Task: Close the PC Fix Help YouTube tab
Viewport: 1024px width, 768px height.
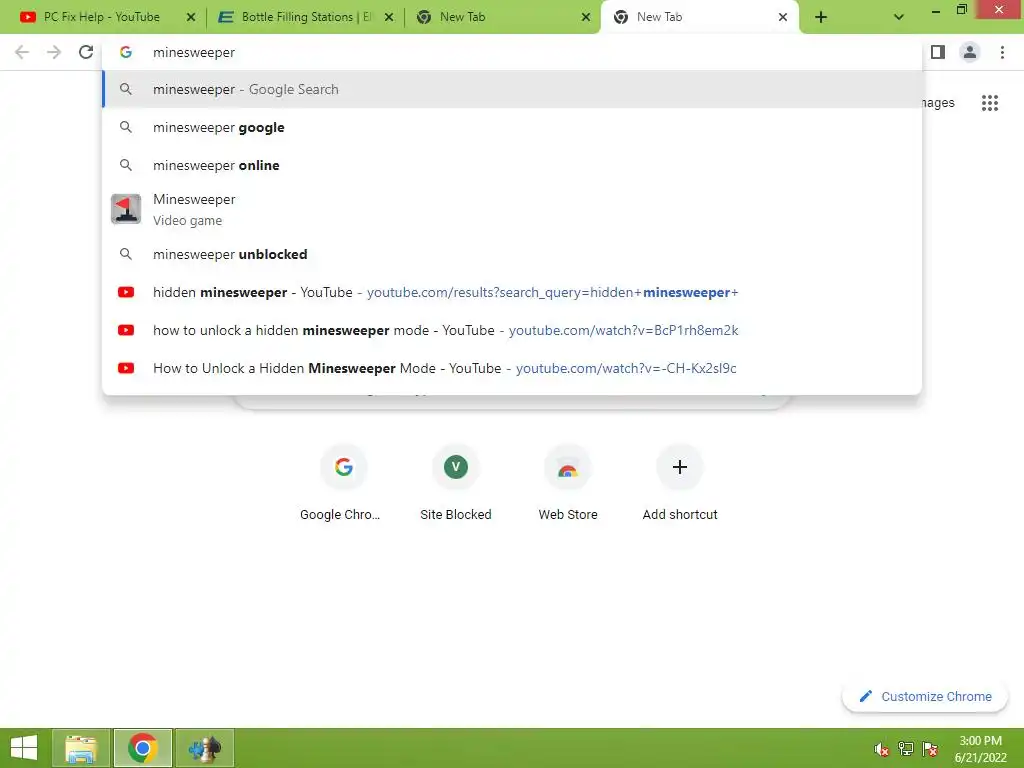Action: [x=191, y=18]
